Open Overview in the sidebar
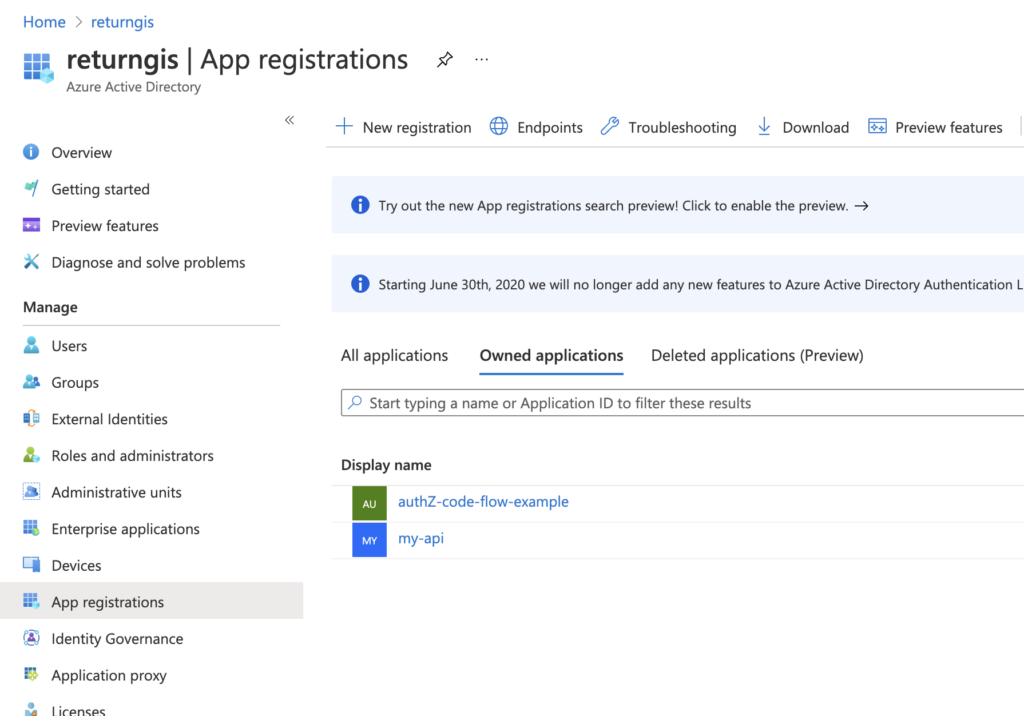 [x=82, y=152]
